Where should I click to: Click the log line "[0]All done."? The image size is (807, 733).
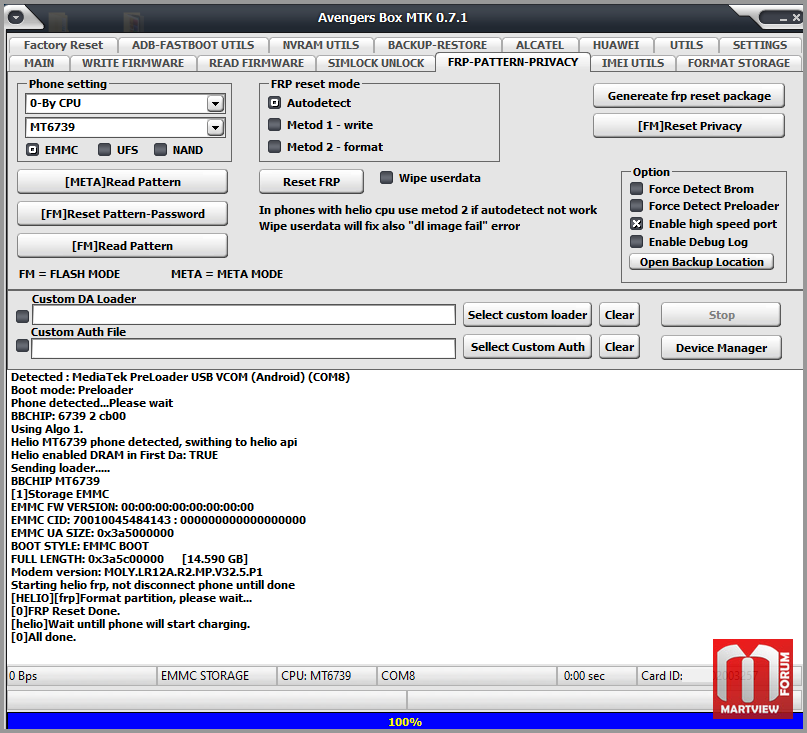coord(43,637)
